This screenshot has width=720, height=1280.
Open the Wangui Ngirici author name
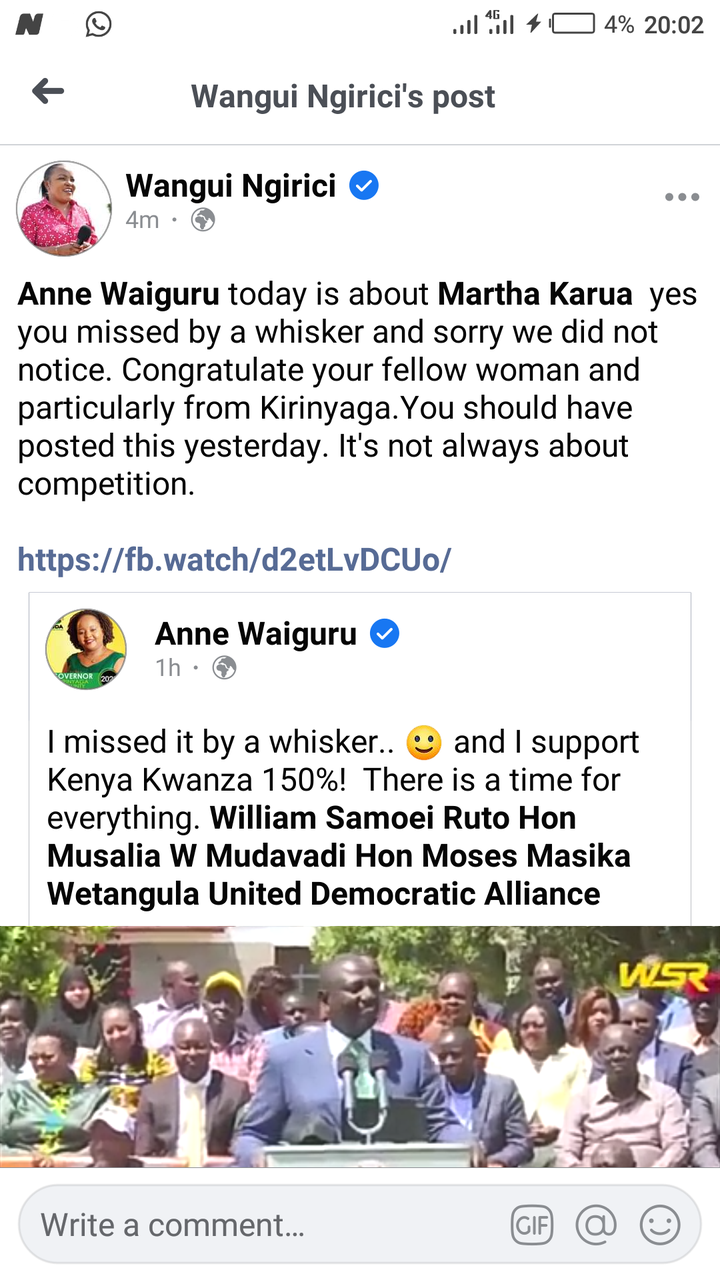pos(231,186)
